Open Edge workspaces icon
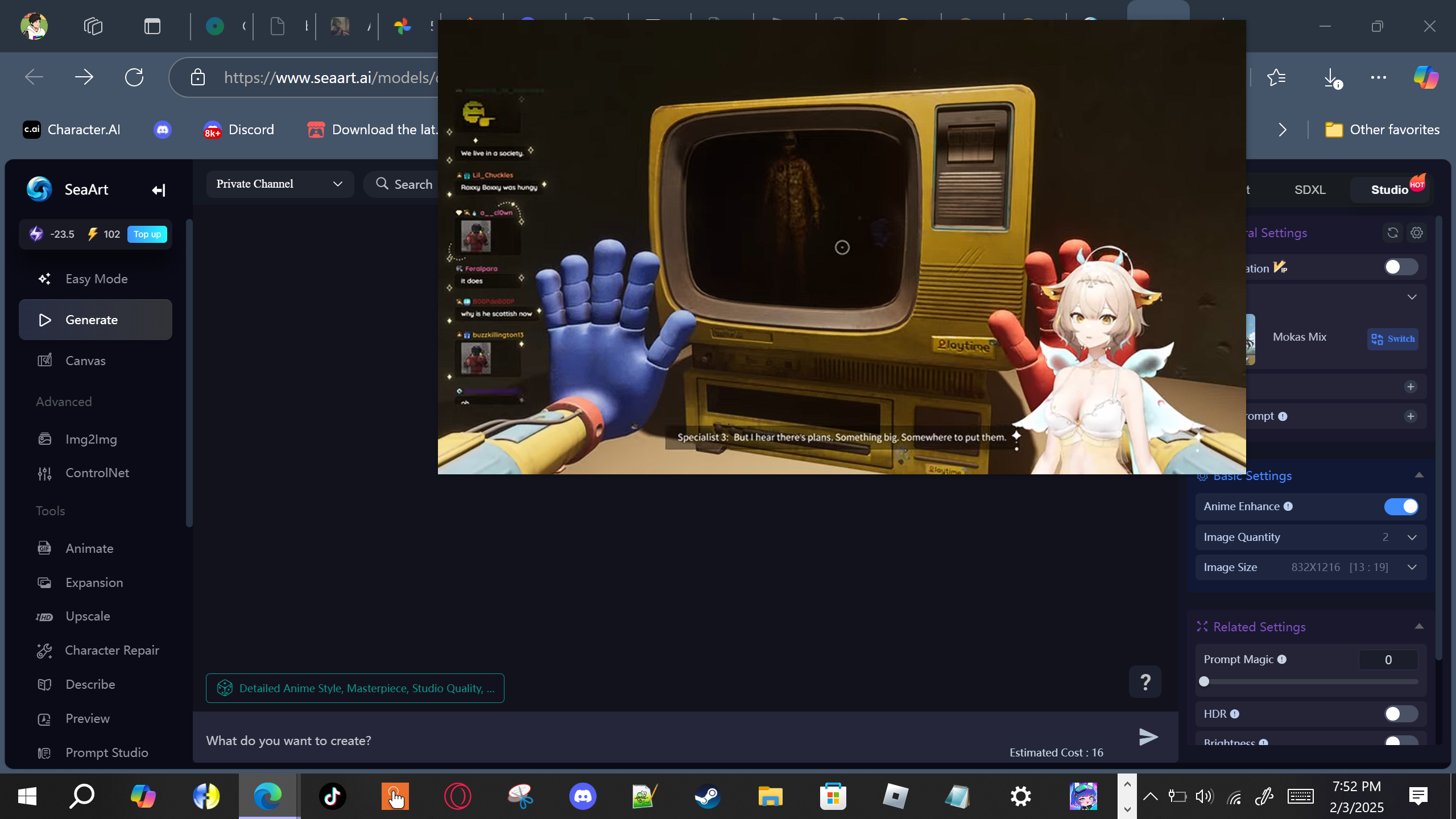This screenshot has height=819, width=1456. (x=93, y=26)
